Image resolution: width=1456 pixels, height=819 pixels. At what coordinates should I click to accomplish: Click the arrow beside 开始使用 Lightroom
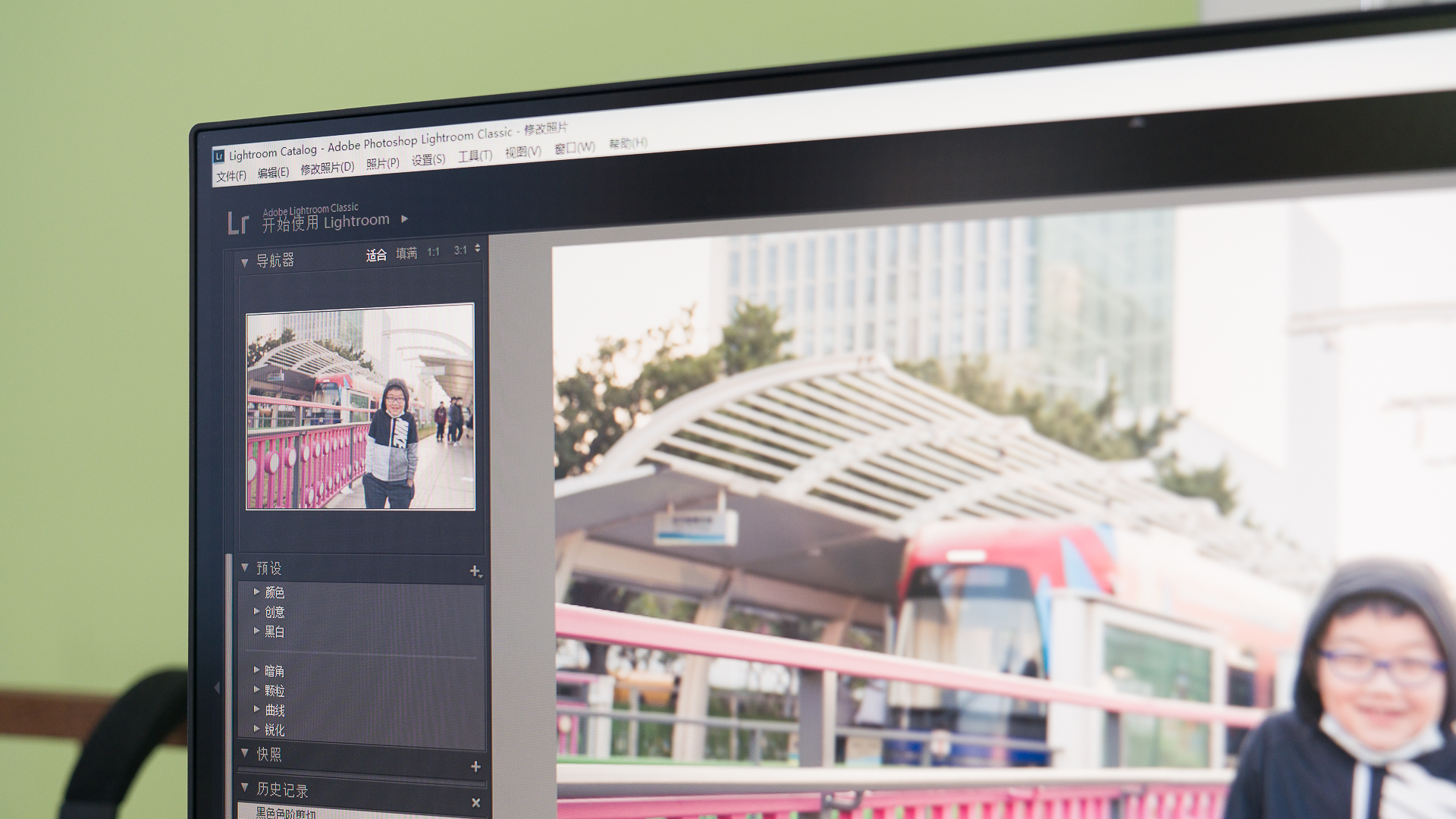tap(405, 219)
